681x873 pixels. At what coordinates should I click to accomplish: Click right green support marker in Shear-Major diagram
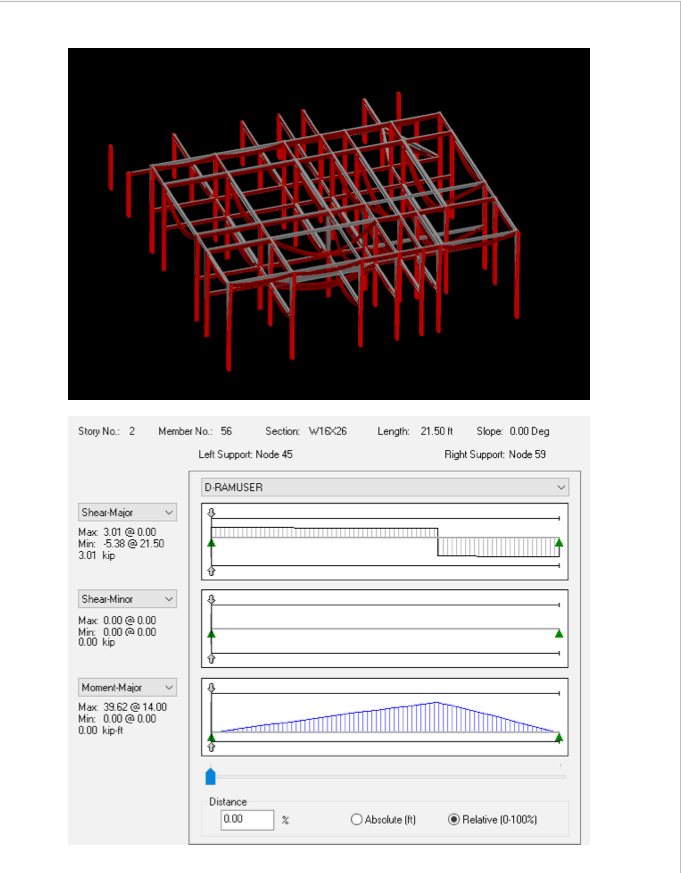559,543
